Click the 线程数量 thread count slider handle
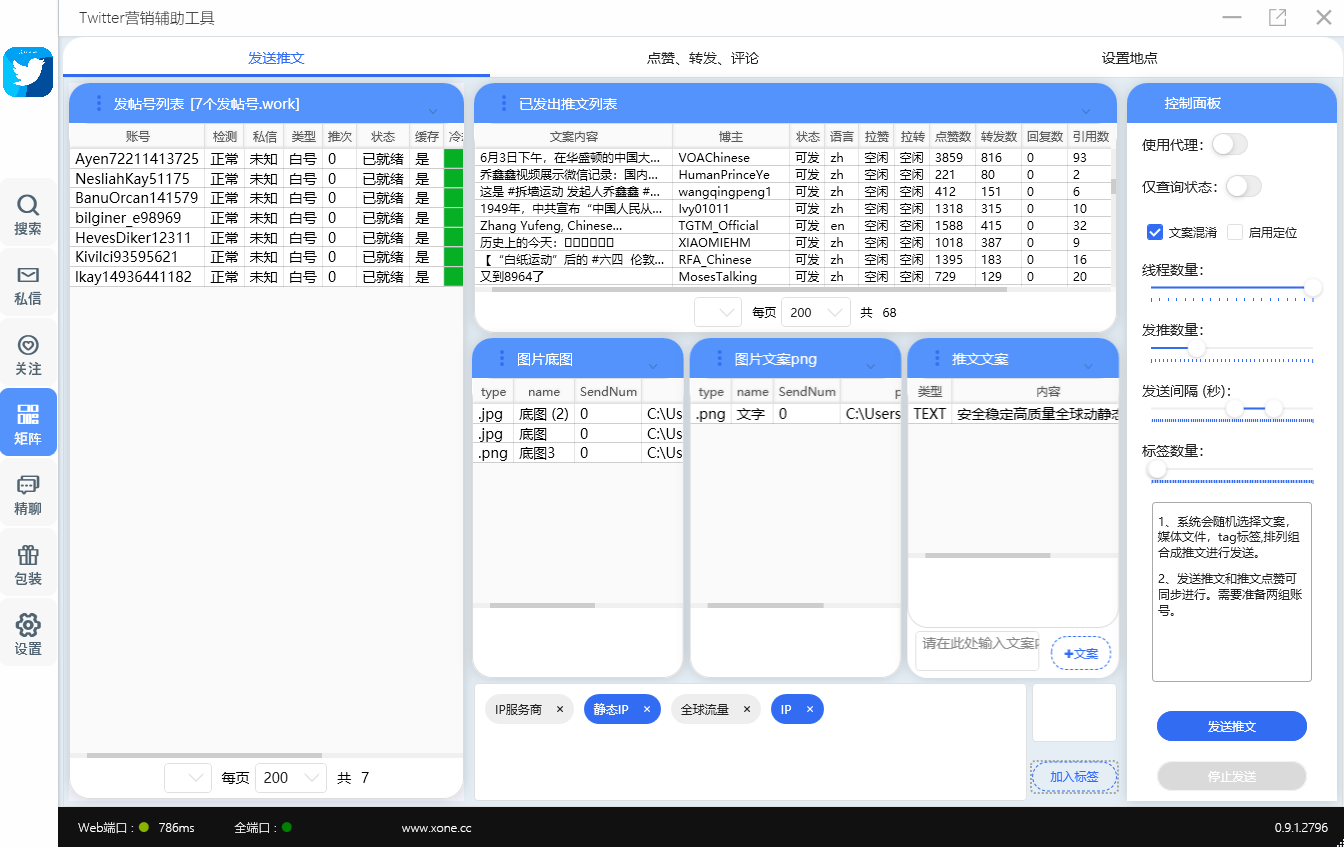The width and height of the screenshot is (1344, 847). tap(1313, 287)
